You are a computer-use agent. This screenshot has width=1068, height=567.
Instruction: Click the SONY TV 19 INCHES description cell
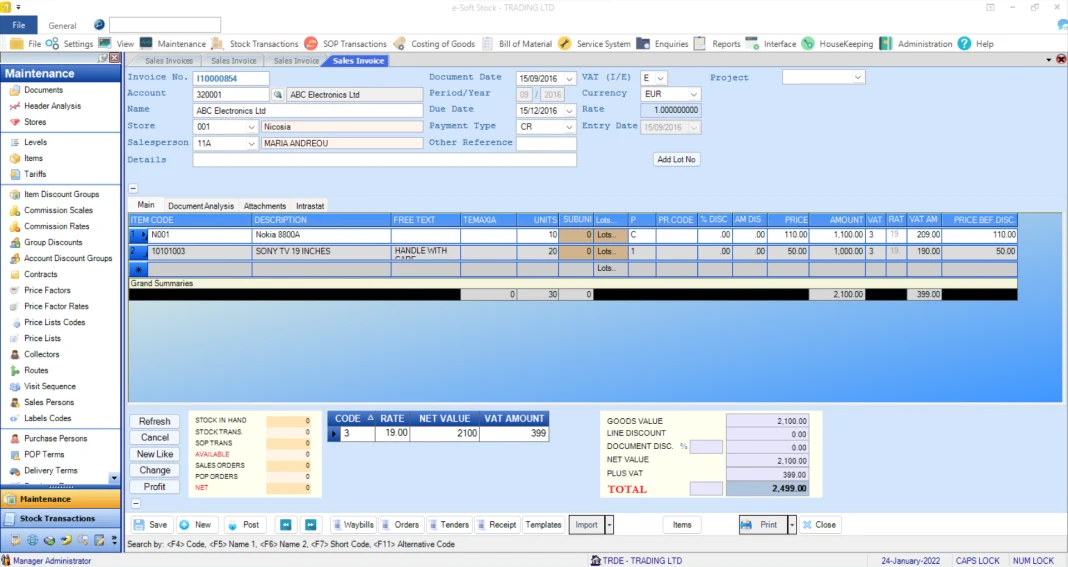[321, 251]
